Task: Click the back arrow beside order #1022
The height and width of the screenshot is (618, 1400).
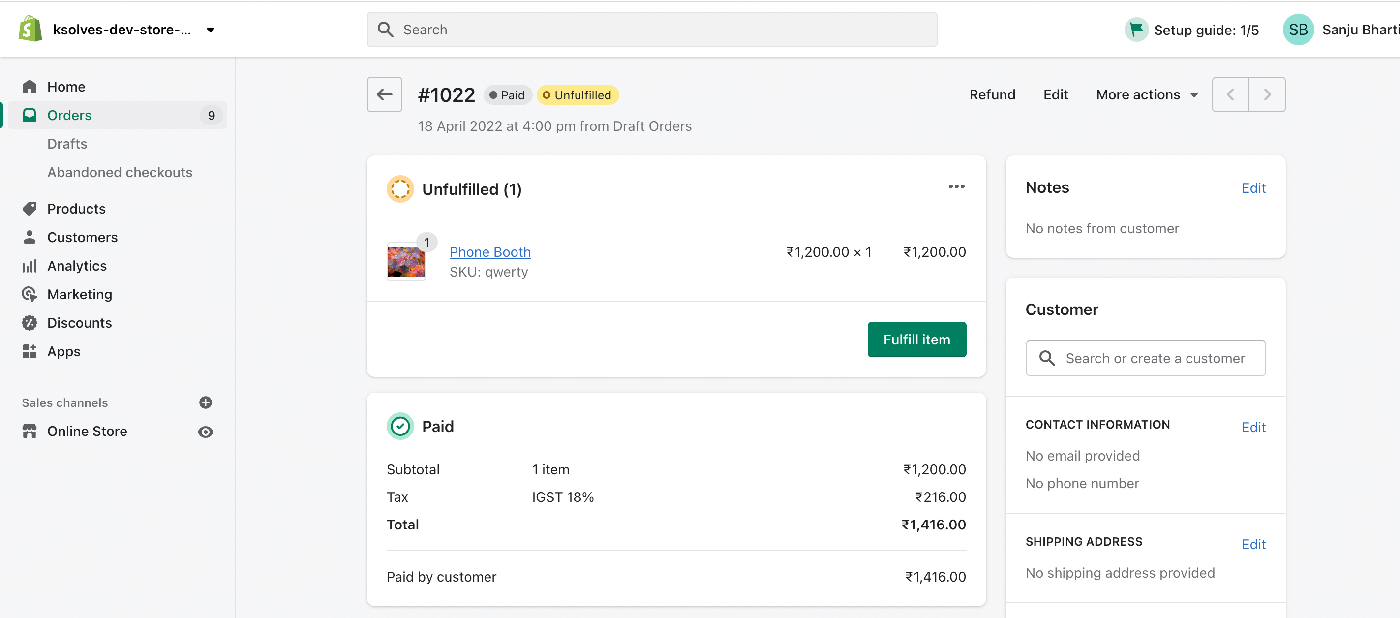Action: 385,95
